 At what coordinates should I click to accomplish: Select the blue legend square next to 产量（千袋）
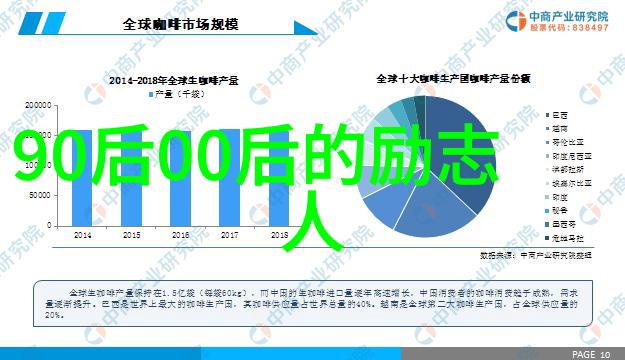pyautogui.click(x=151, y=94)
